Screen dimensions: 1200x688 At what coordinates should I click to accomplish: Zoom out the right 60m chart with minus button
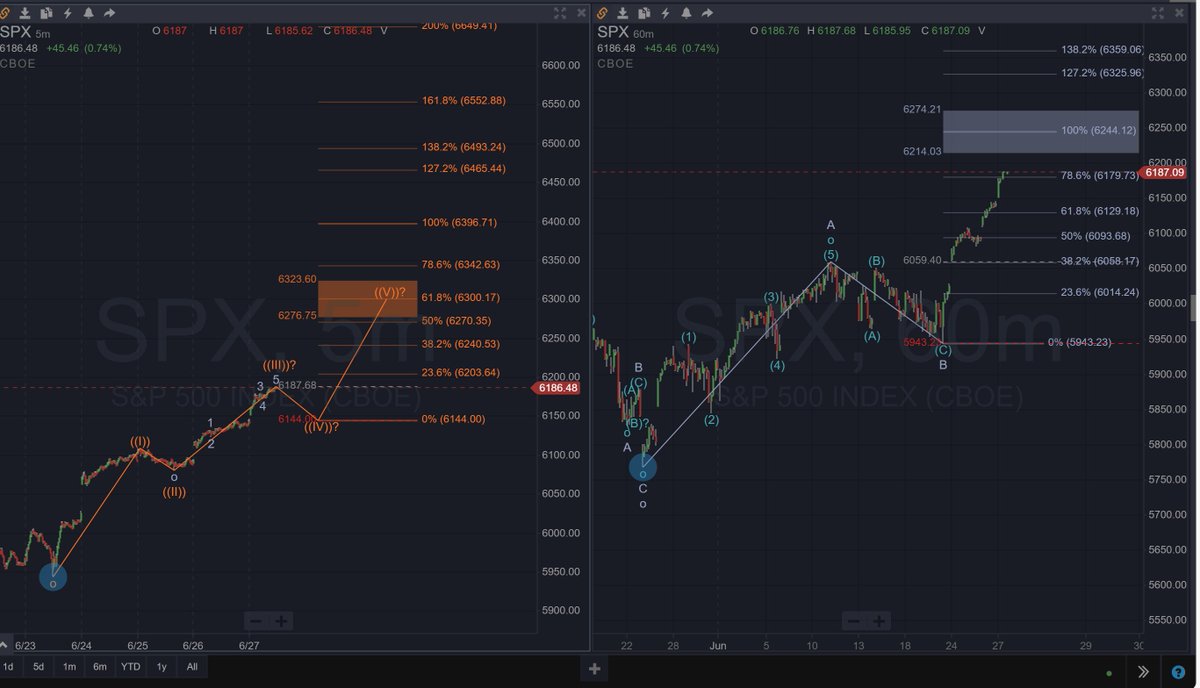[x=856, y=621]
